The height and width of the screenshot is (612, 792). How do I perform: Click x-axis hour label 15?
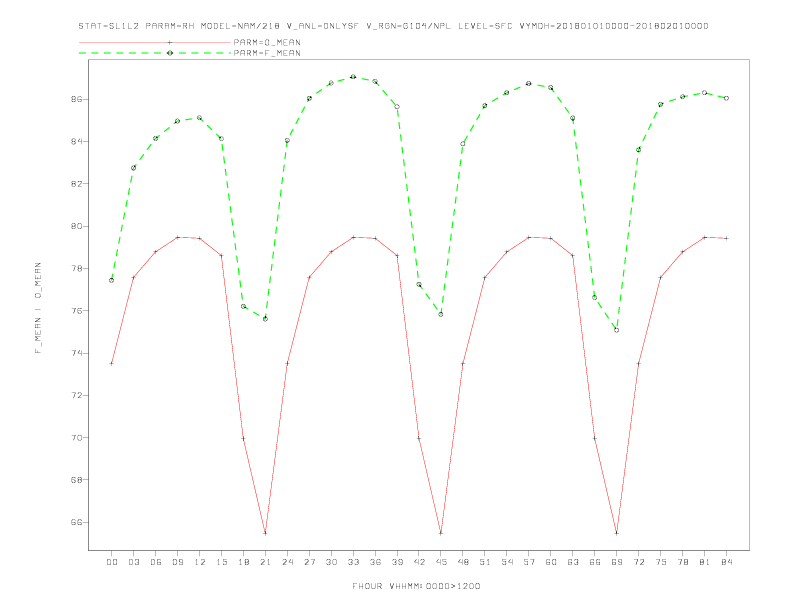coord(222,562)
